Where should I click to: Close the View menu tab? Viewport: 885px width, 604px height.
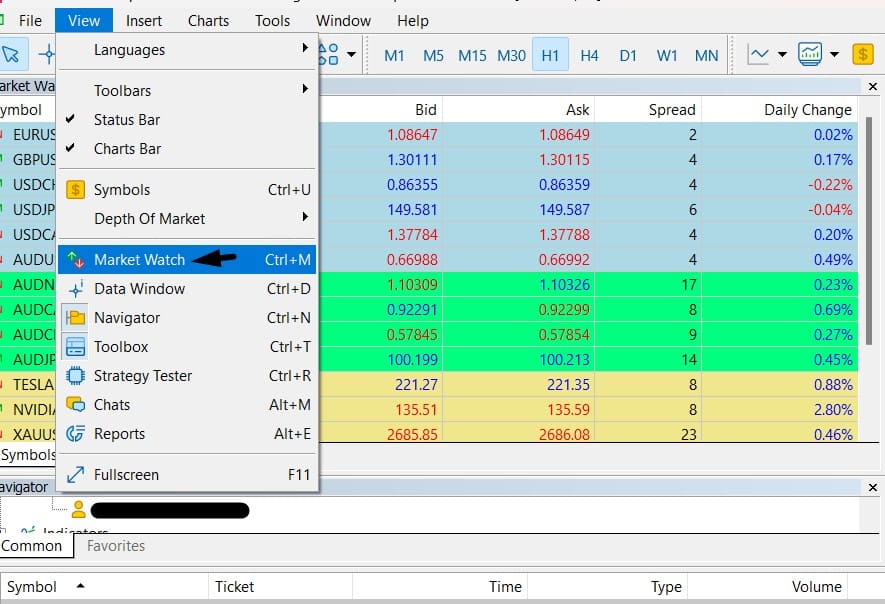84,21
